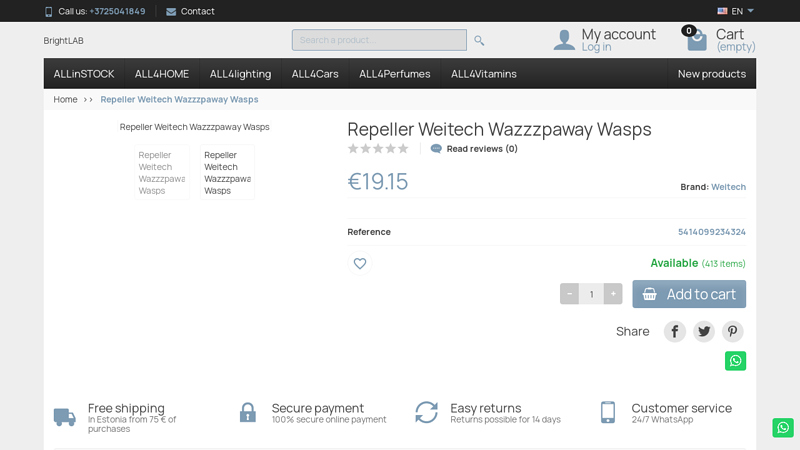Open ALL4Perfumes menu
The height and width of the screenshot is (450, 800).
pyautogui.click(x=394, y=74)
